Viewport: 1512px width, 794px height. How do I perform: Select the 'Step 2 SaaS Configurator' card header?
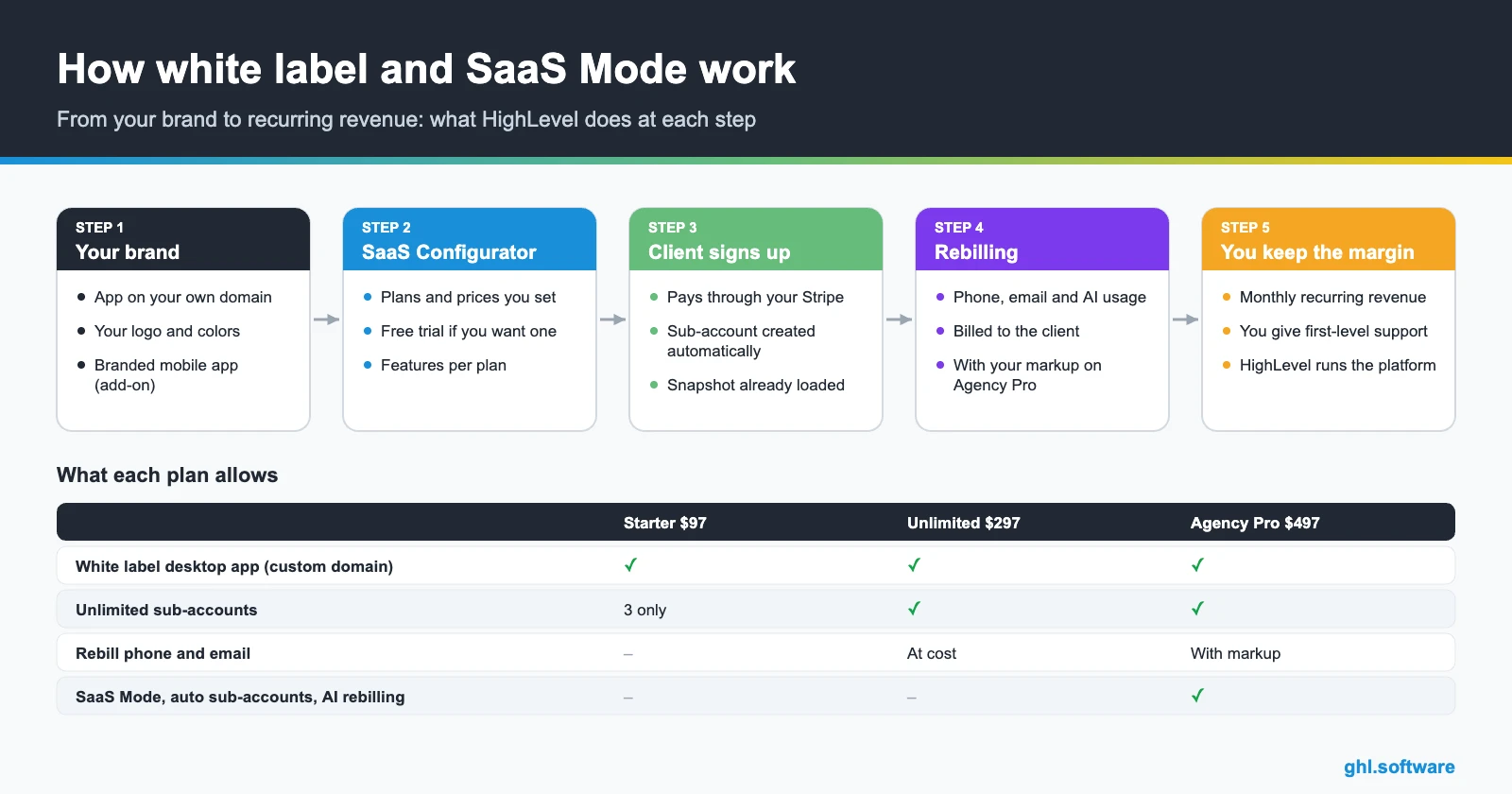[x=470, y=239]
